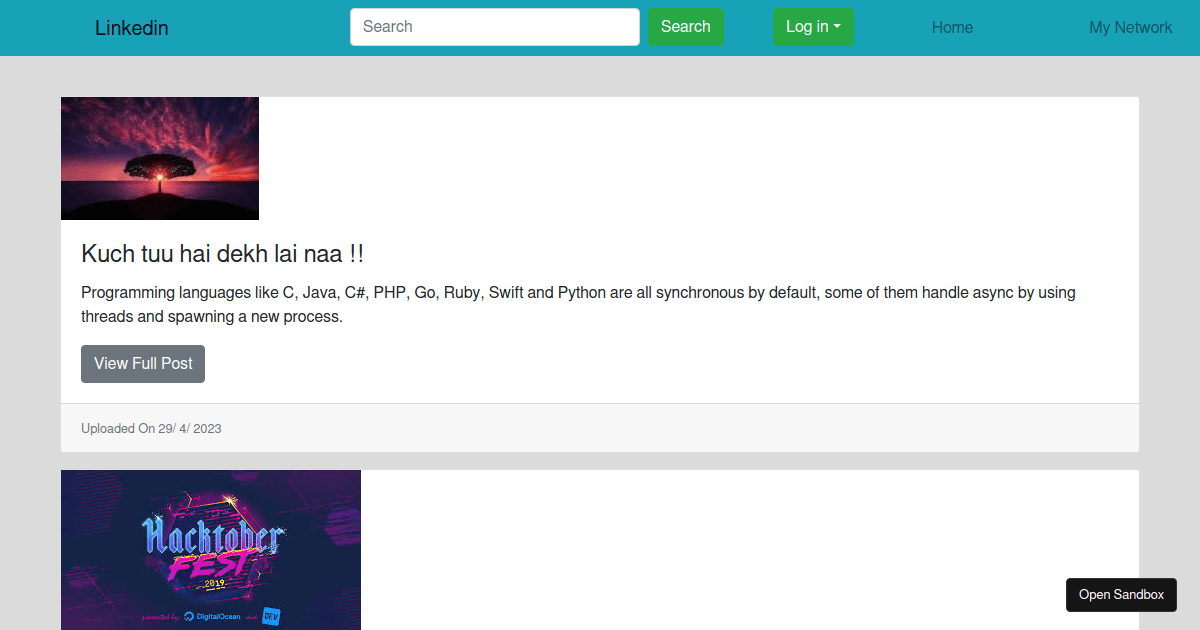Click the caret arrow on the Log in button
Image resolution: width=1200 pixels, height=630 pixels.
[838, 27]
